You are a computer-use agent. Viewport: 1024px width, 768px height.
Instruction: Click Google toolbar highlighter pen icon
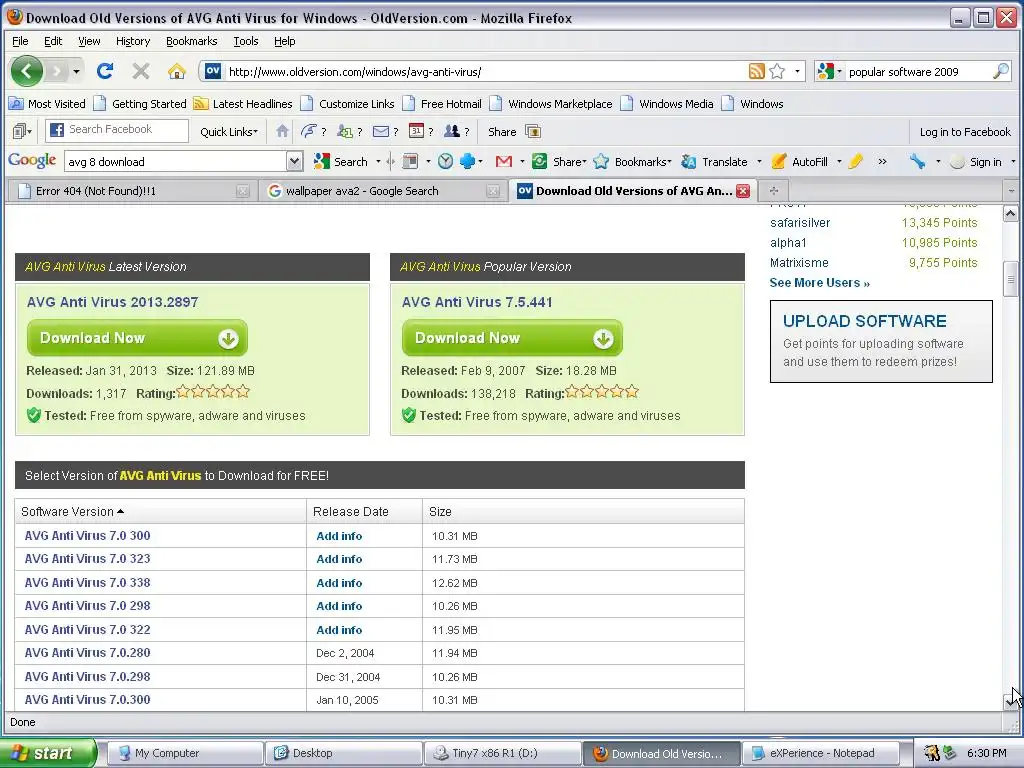coord(856,161)
